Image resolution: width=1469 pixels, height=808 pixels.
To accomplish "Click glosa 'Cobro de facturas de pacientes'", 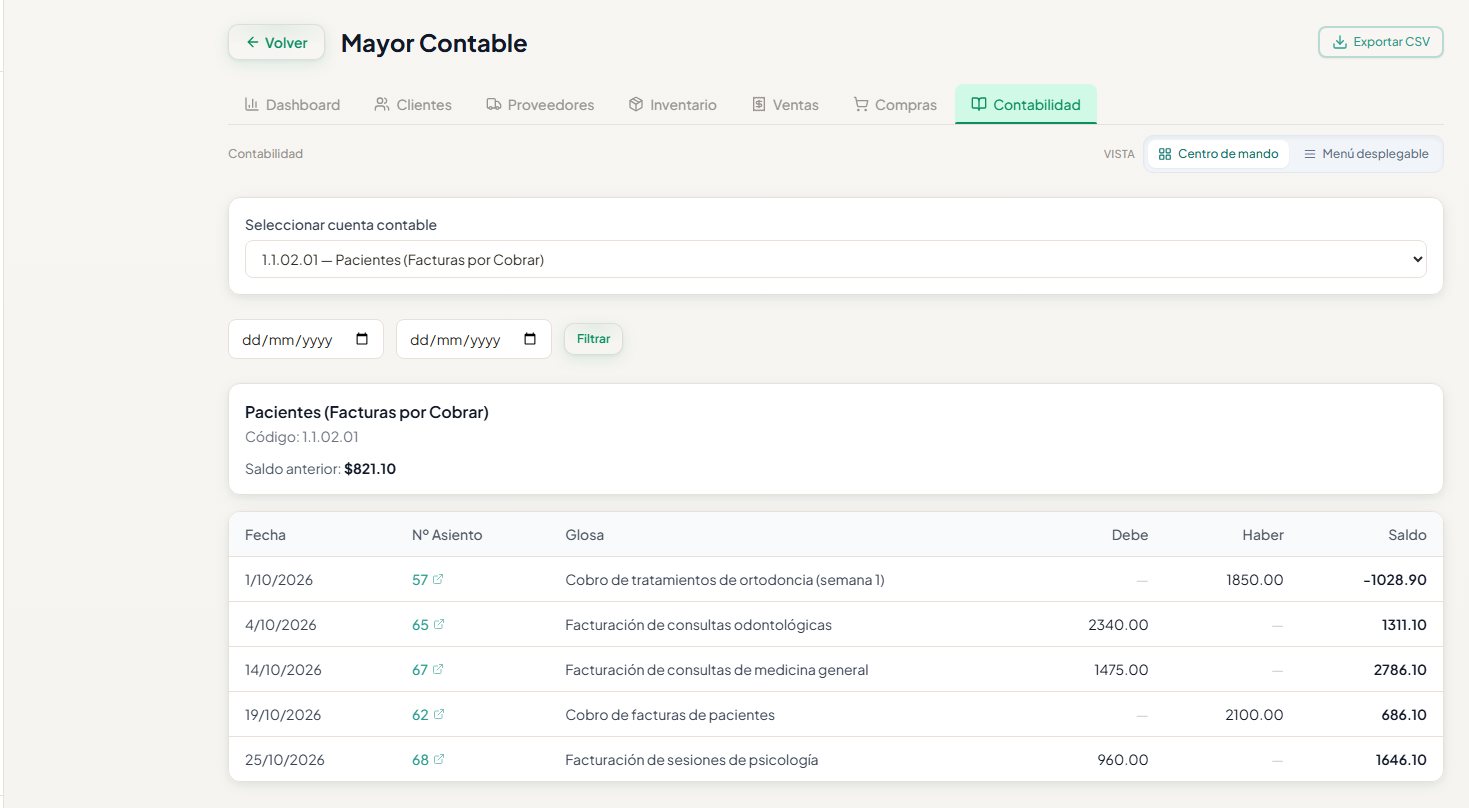I will point(670,714).
